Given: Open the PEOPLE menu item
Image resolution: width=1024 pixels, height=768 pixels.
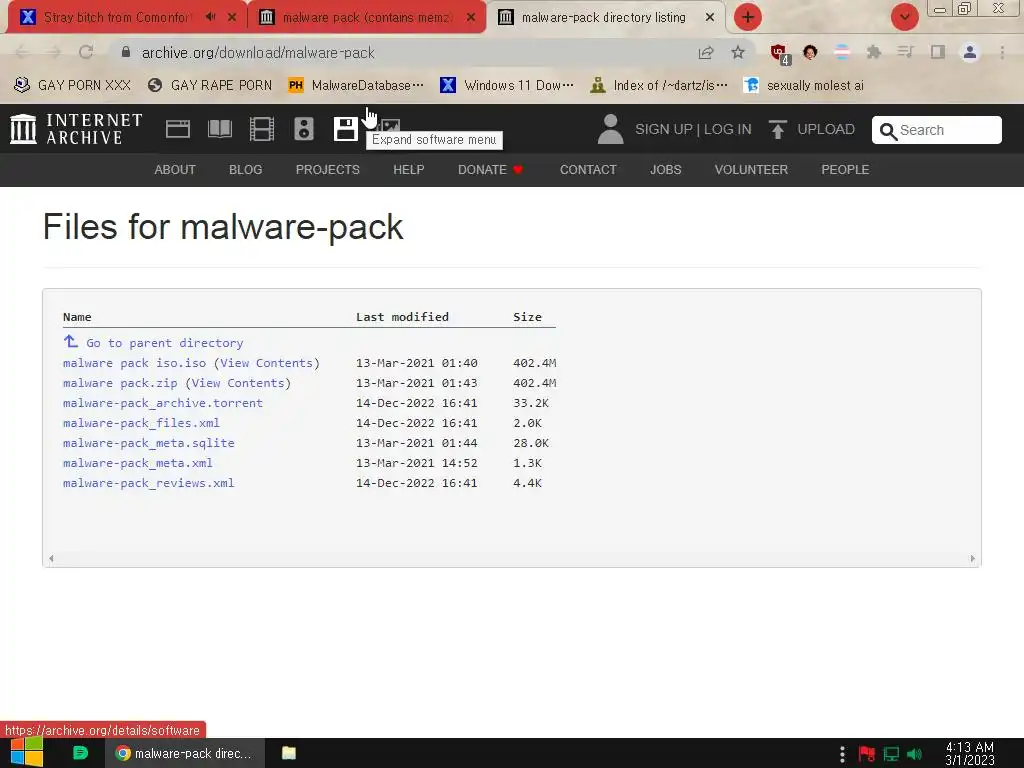Looking at the screenshot, I should tap(845, 170).
